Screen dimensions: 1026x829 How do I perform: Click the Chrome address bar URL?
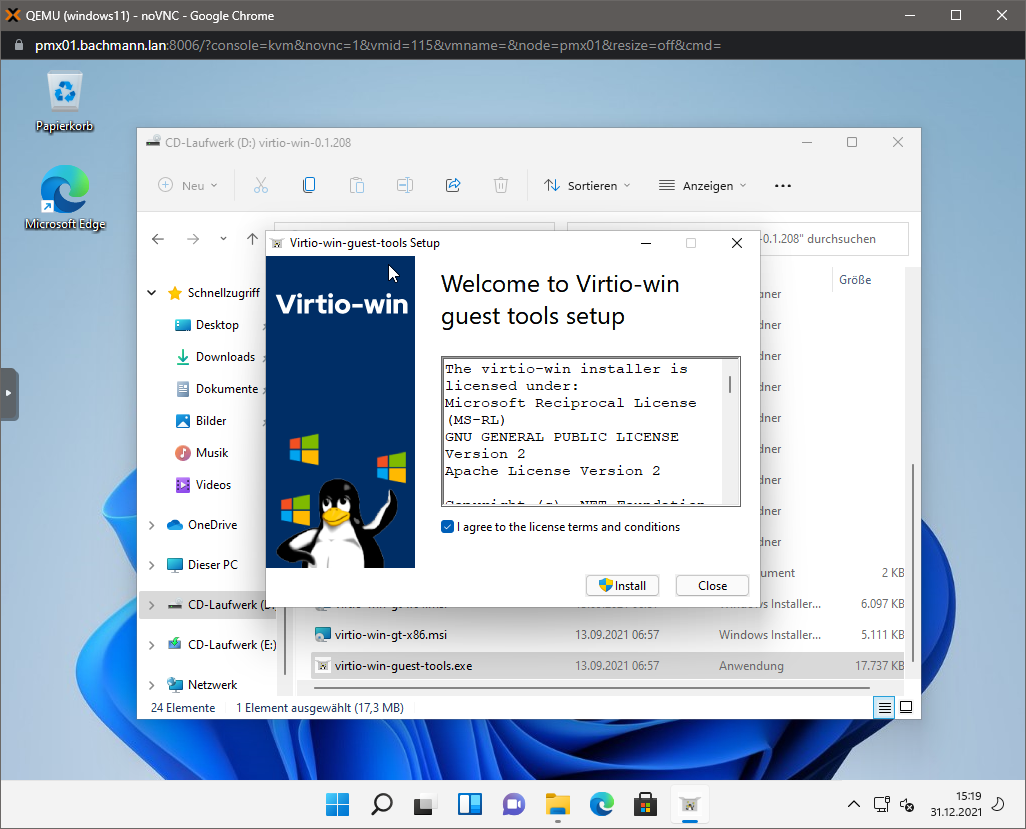378,45
